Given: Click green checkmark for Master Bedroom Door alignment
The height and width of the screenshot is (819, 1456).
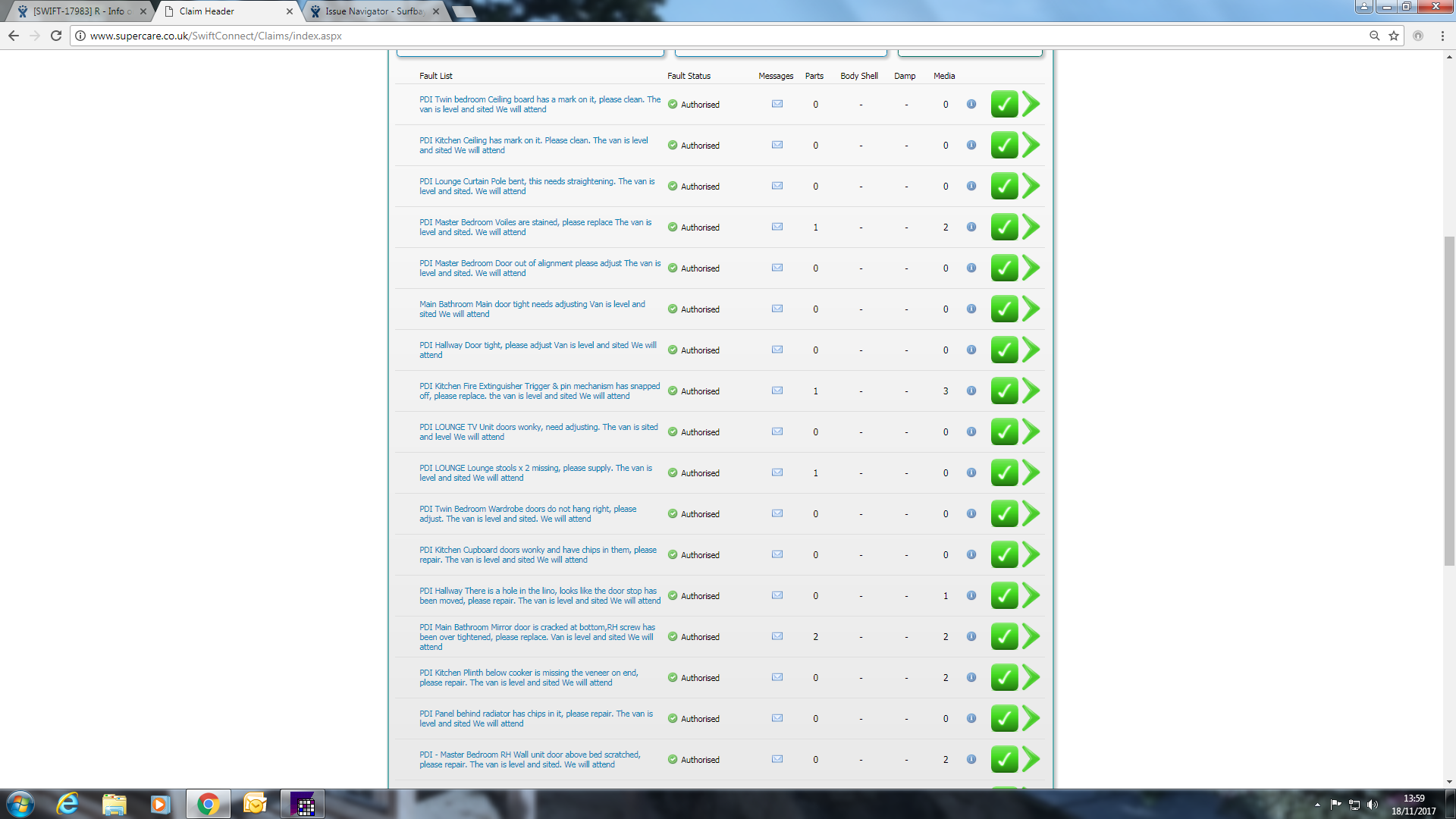Looking at the screenshot, I should [1004, 268].
